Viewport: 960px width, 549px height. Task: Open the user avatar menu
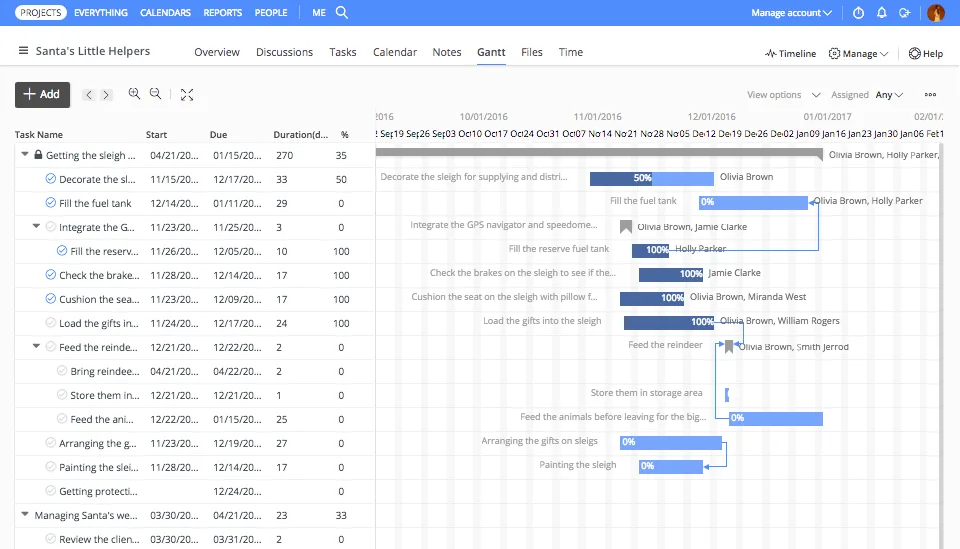click(x=936, y=12)
